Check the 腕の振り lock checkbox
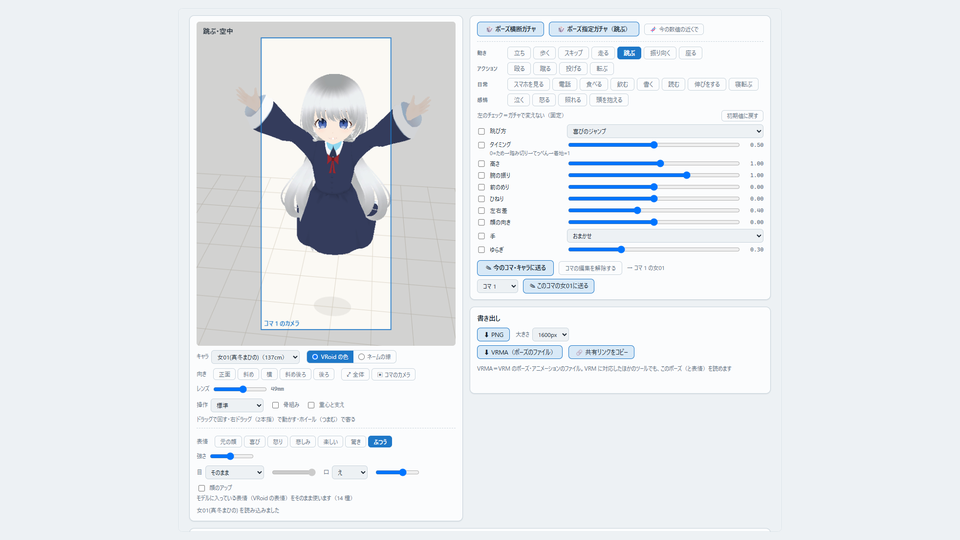Image resolution: width=960 pixels, height=540 pixels. point(481,175)
